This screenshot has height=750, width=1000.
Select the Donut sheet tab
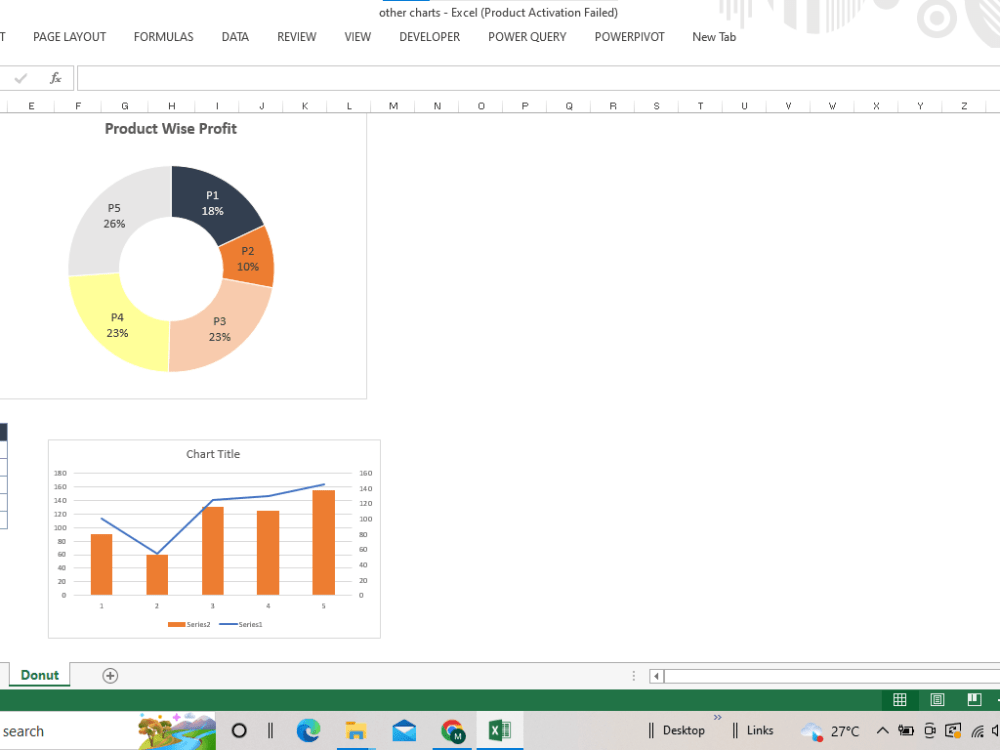(40, 675)
